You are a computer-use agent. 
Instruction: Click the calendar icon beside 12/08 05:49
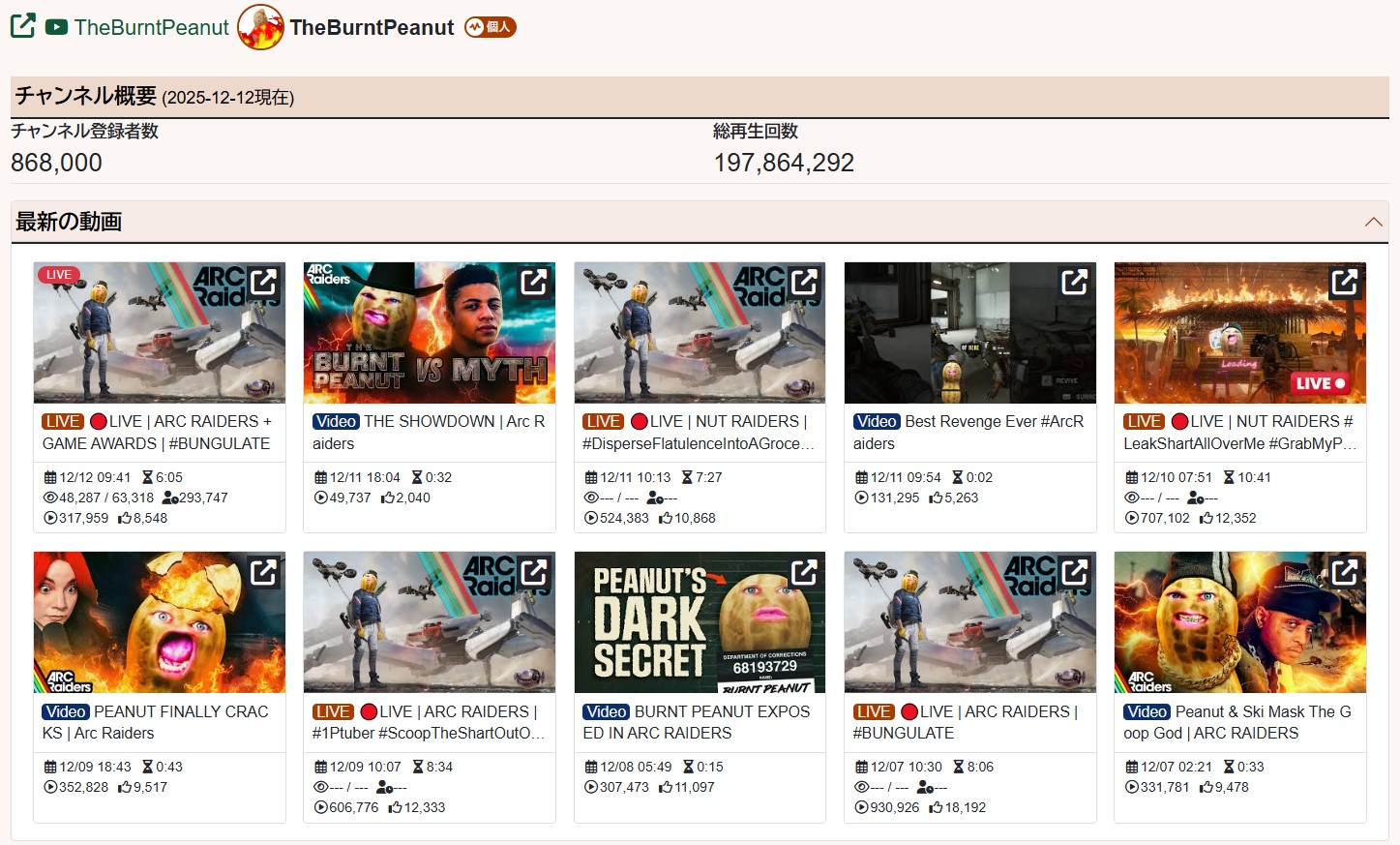click(591, 767)
